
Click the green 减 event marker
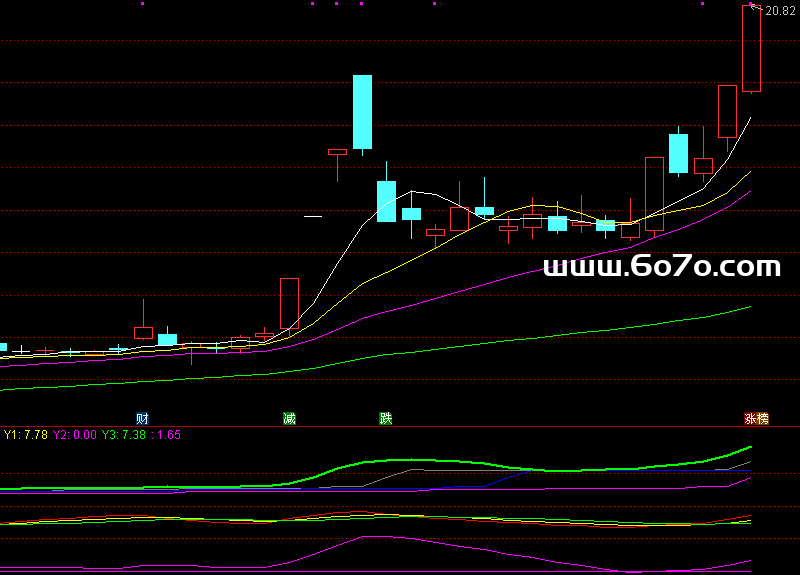pyautogui.click(x=290, y=418)
